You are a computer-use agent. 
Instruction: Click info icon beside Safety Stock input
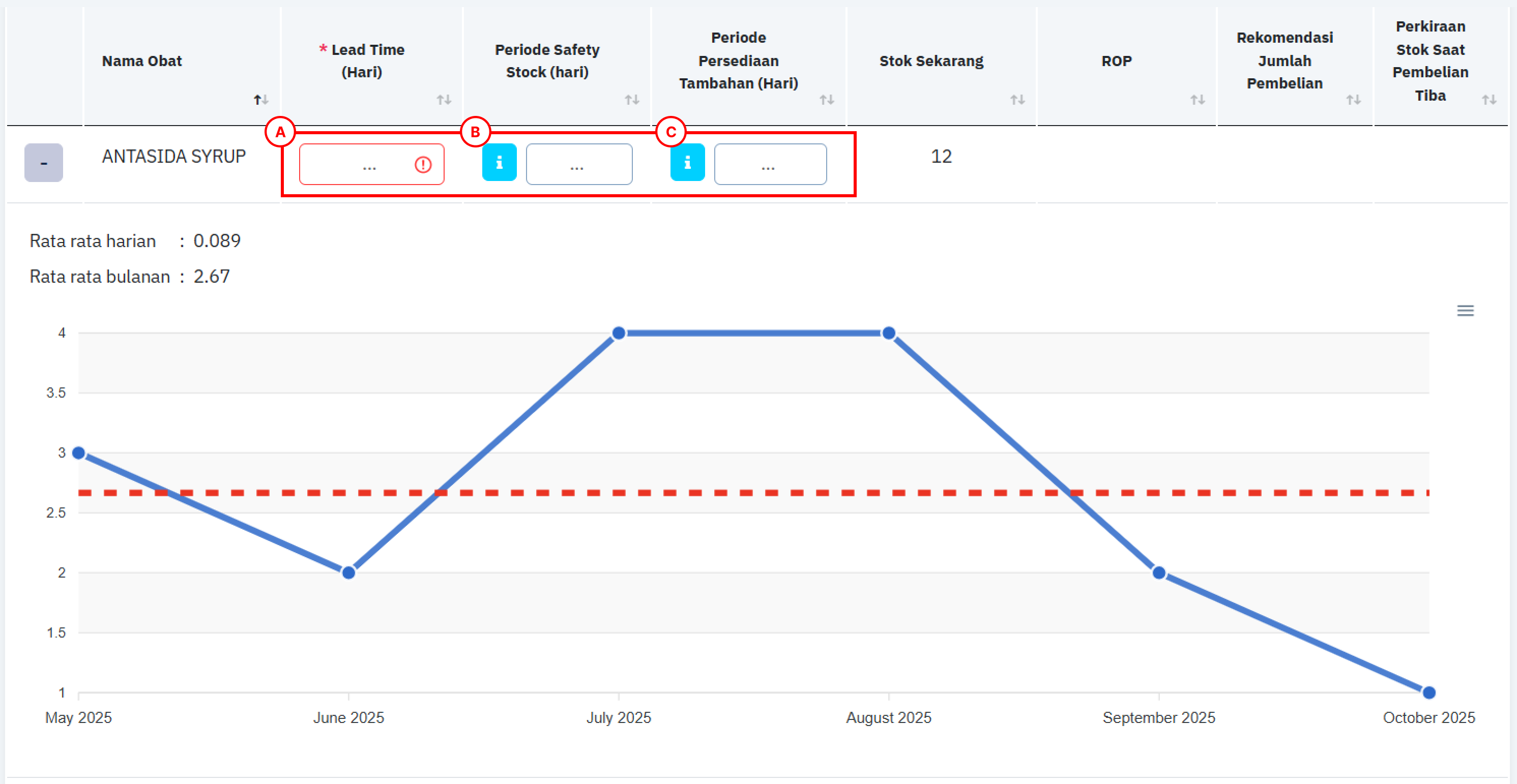click(x=499, y=163)
